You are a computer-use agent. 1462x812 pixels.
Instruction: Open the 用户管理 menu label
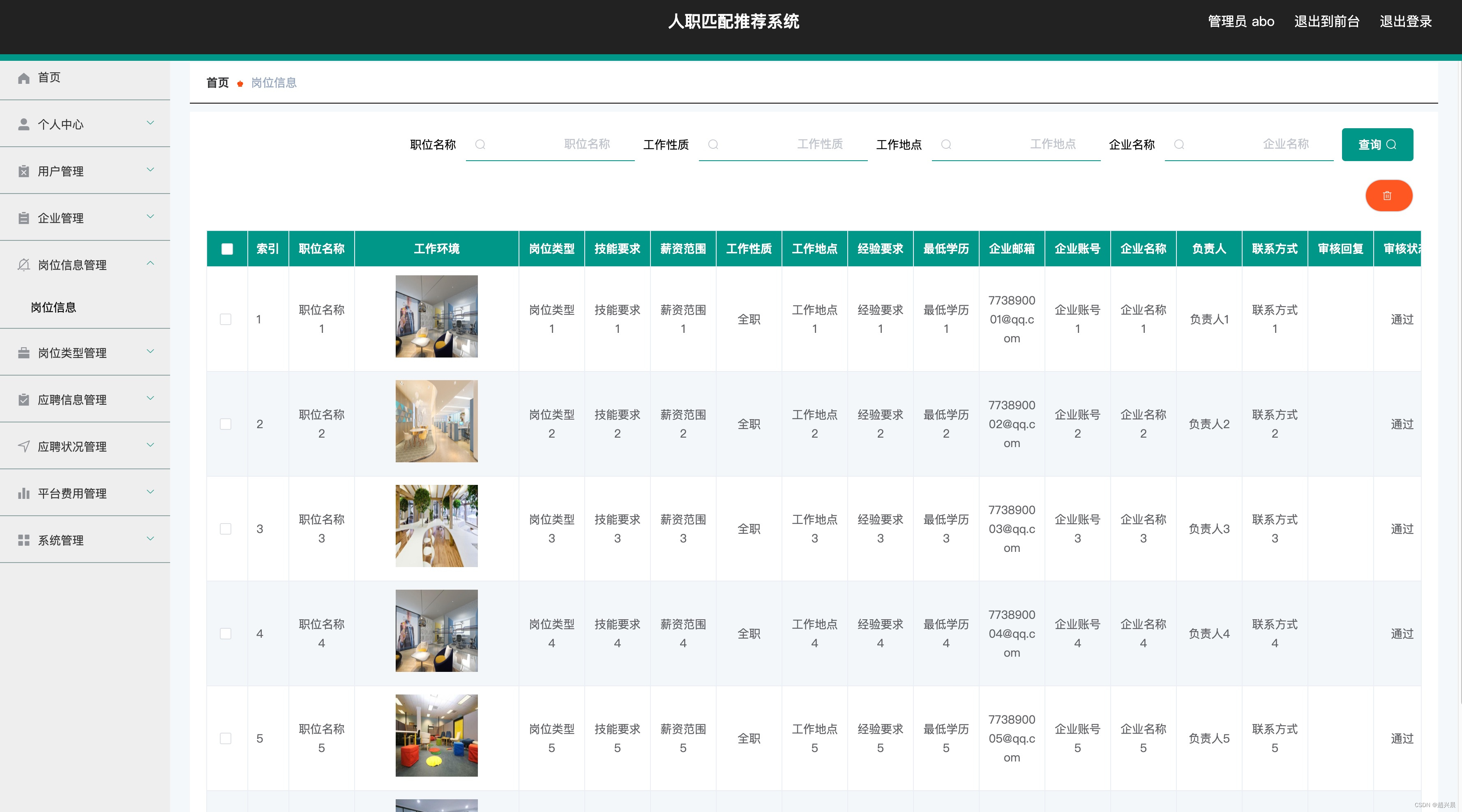(x=61, y=171)
